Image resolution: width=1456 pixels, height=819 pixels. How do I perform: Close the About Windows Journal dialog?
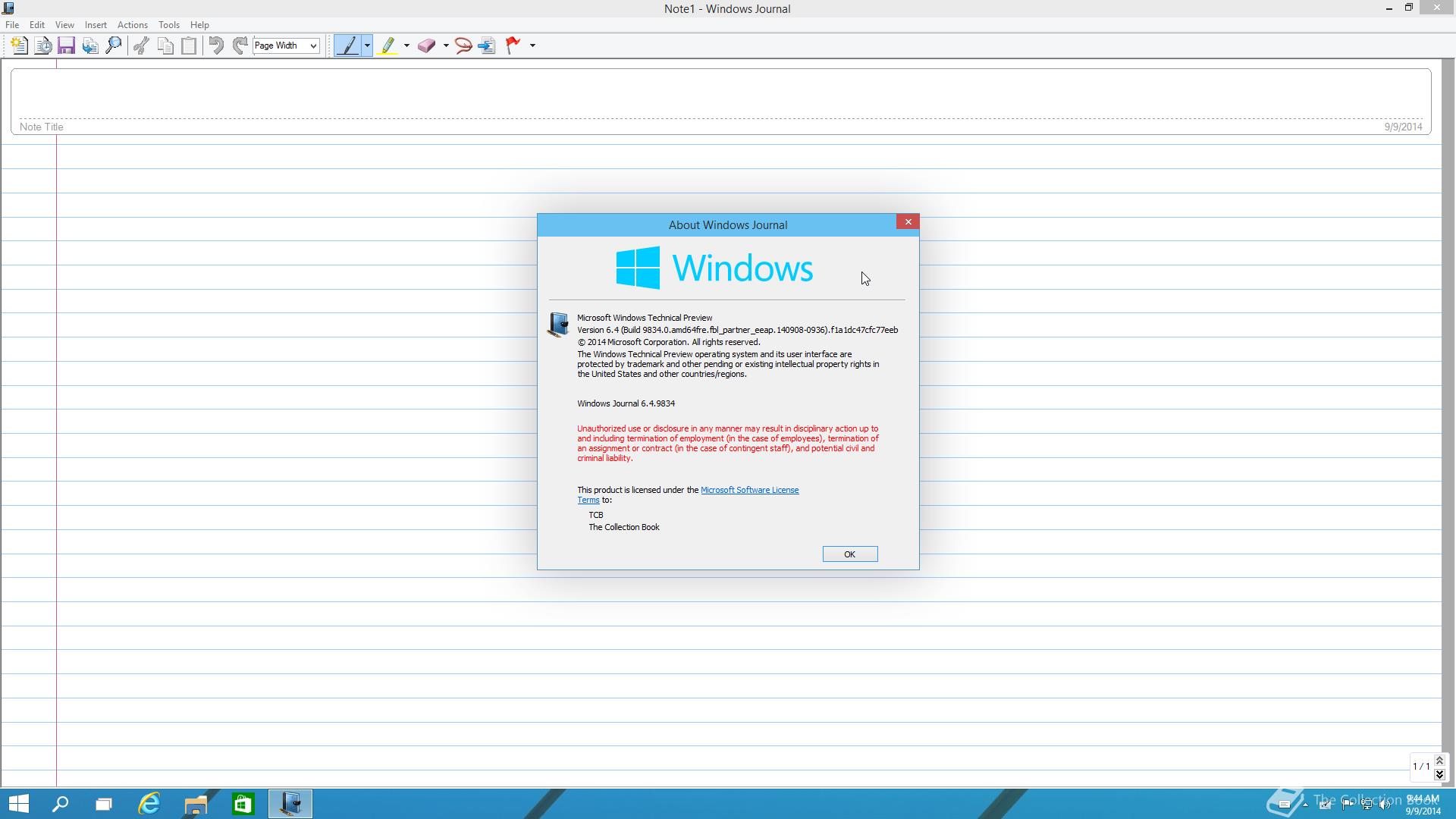coord(908,221)
